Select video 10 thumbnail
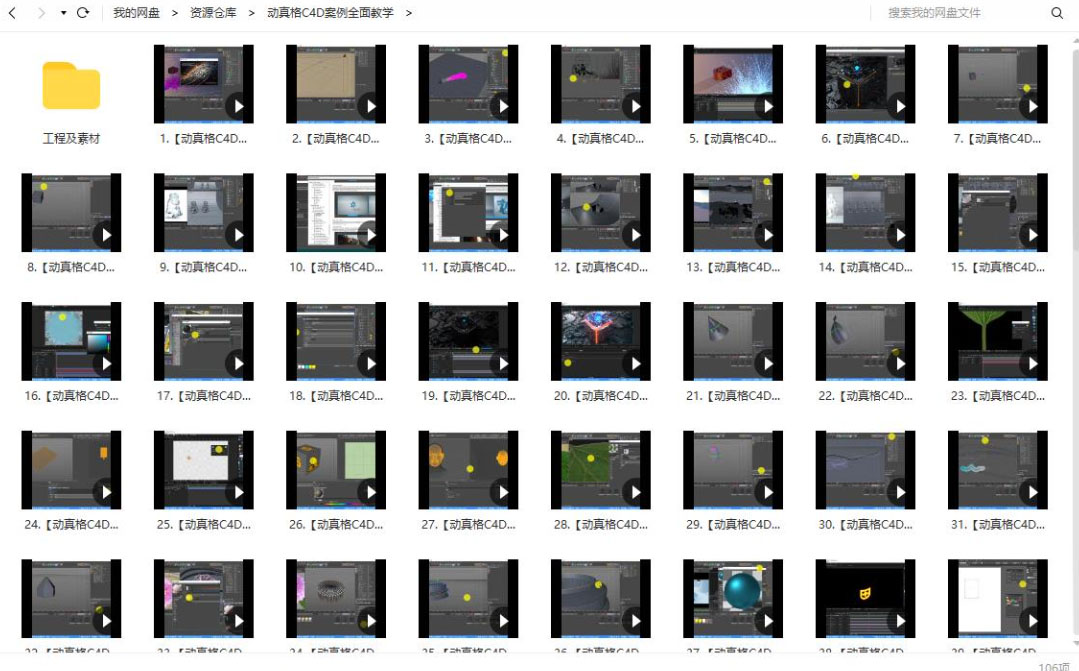The image size is (1079, 671). point(336,212)
